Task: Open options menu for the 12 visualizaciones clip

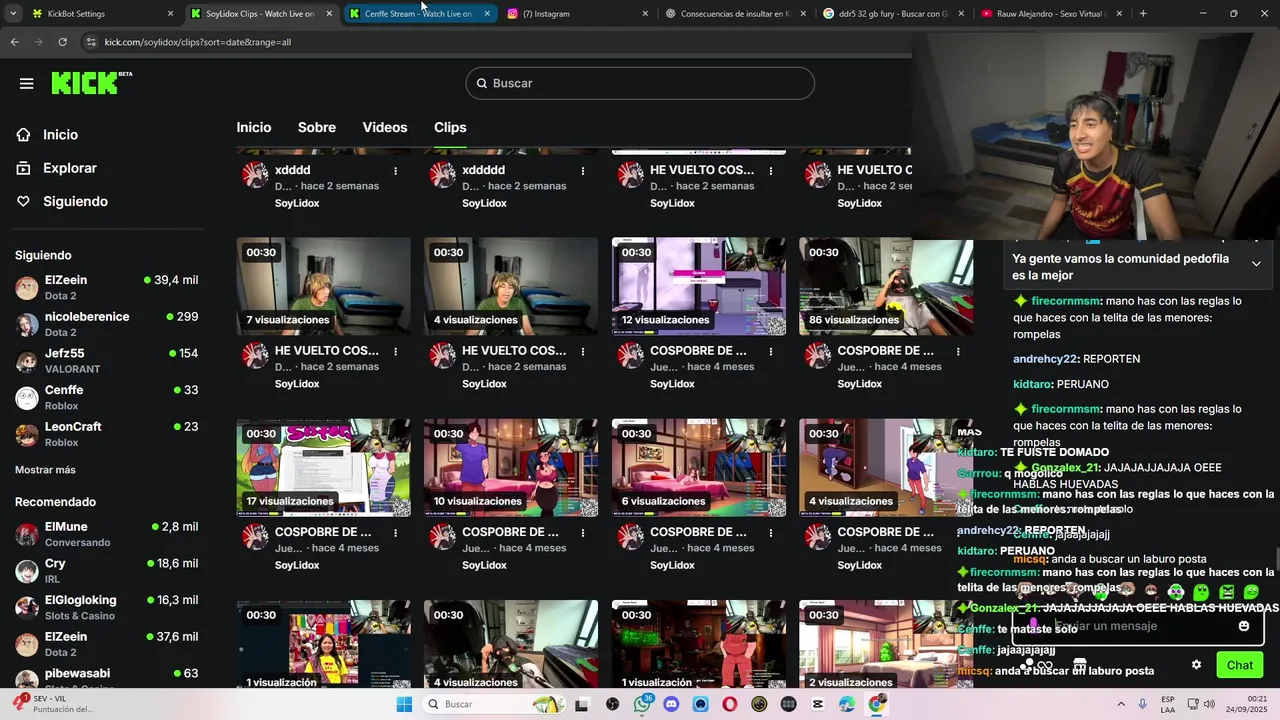Action: [771, 352]
